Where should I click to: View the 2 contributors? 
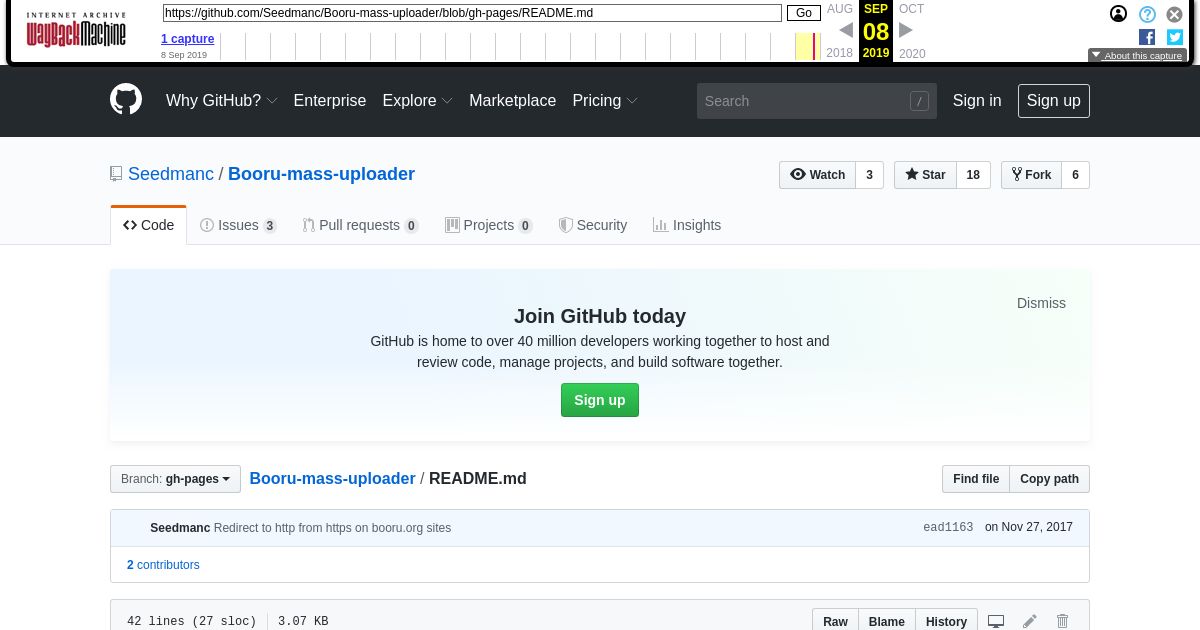[x=163, y=565]
